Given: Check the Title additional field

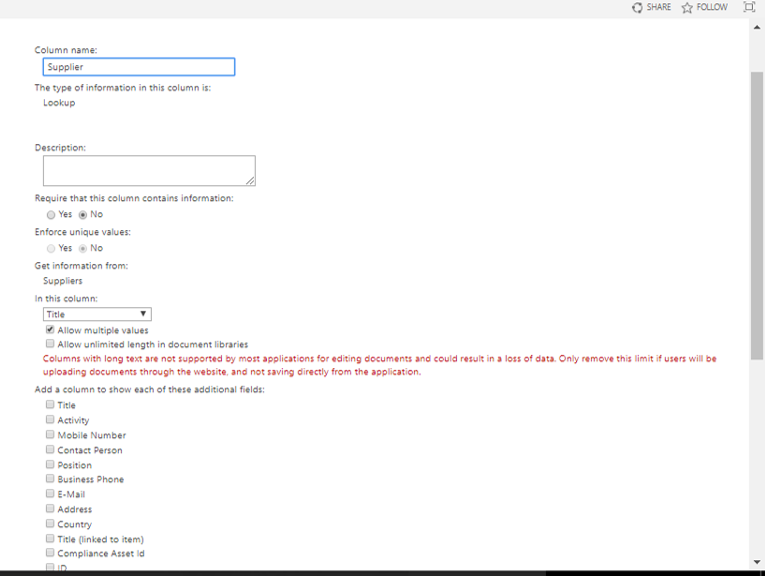Looking at the screenshot, I should click(50, 404).
